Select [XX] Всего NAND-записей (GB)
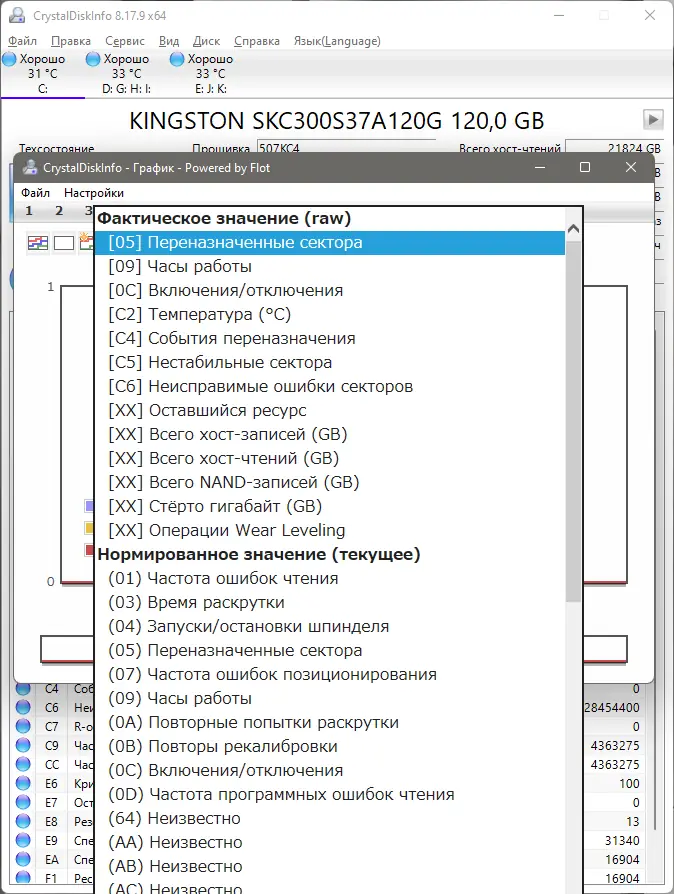Image resolution: width=674 pixels, height=894 pixels. point(330,482)
